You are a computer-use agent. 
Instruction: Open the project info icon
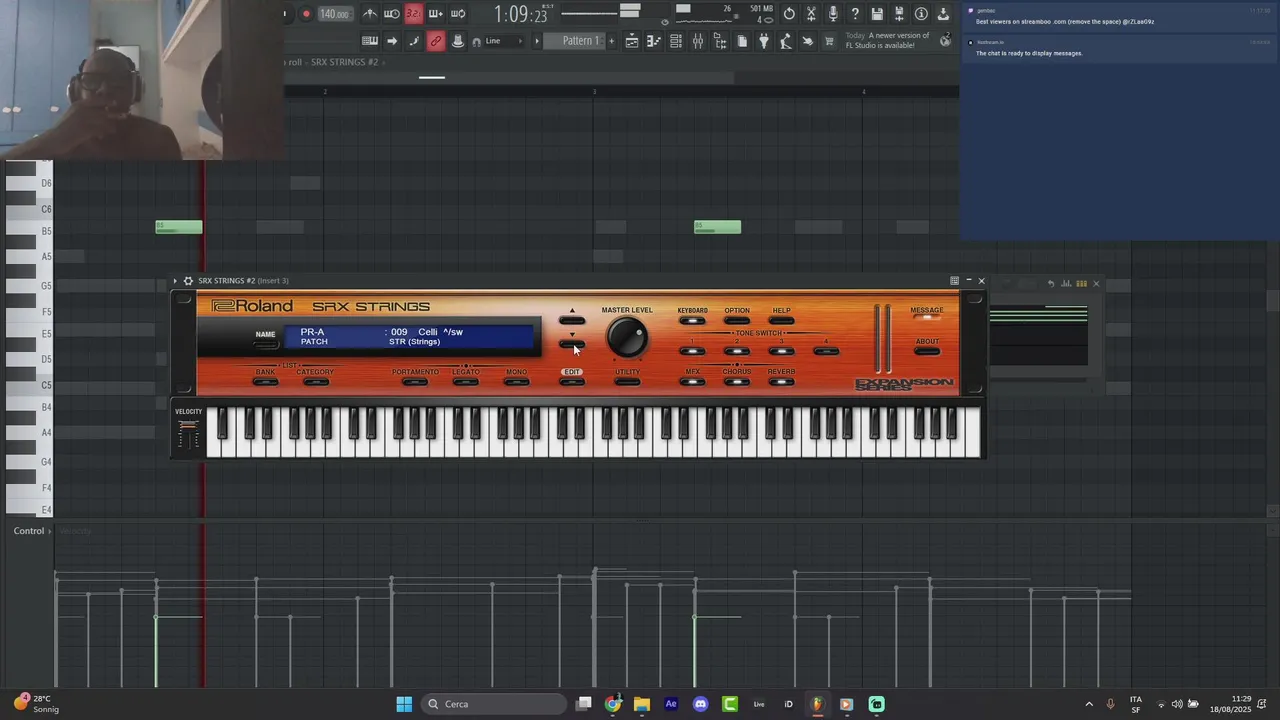921,14
